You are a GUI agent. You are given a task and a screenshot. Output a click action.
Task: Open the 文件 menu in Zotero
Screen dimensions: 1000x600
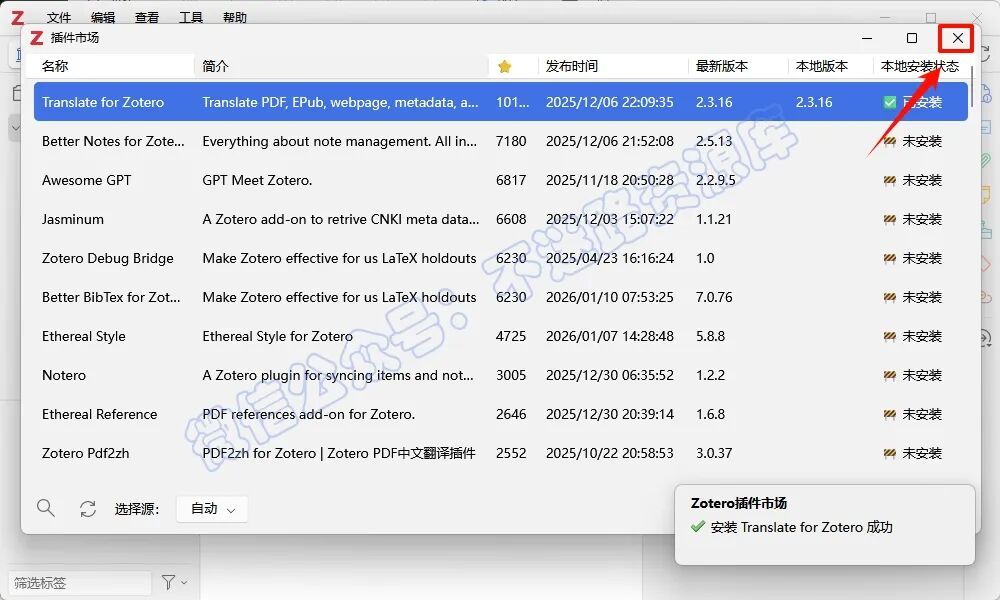pyautogui.click(x=59, y=17)
